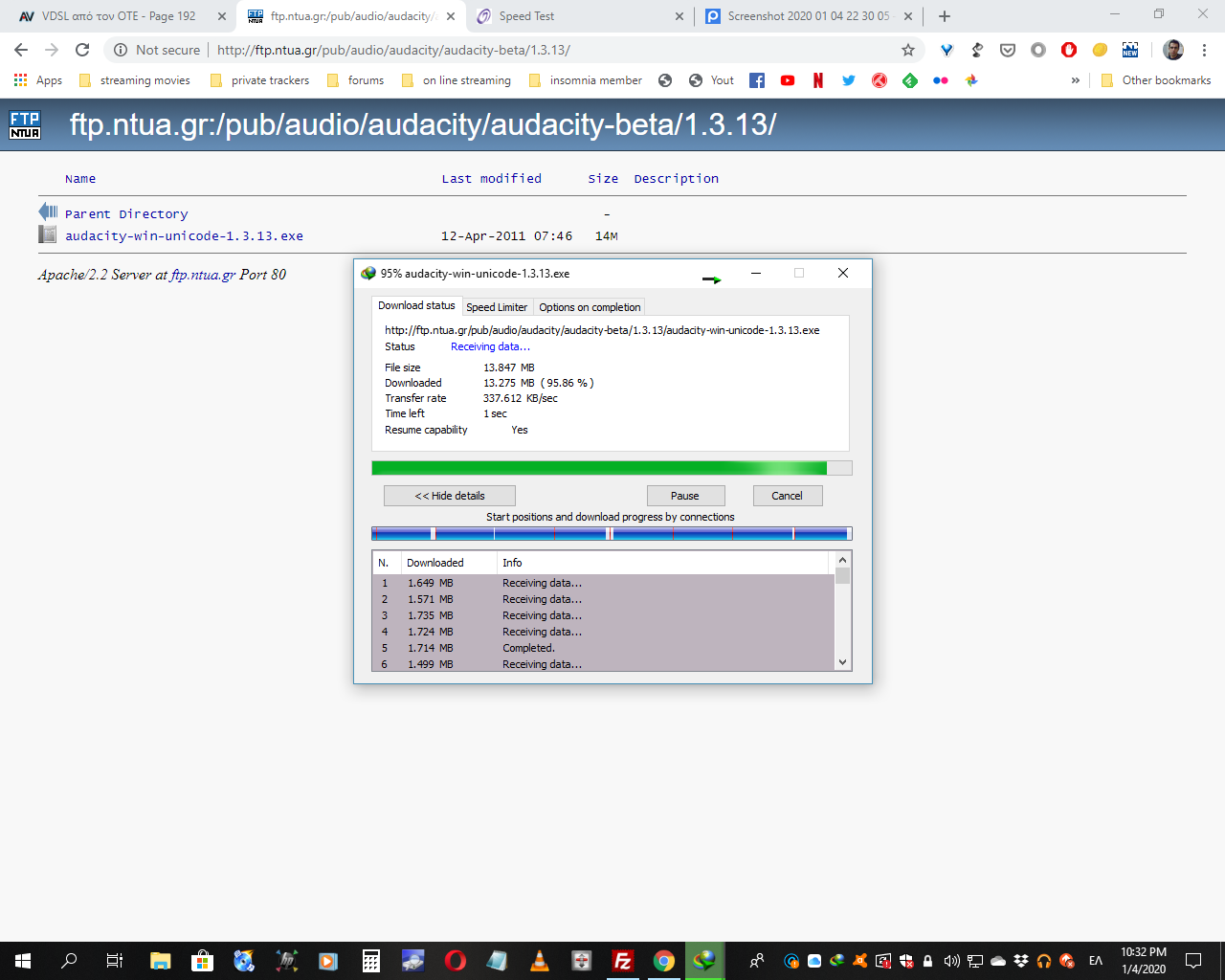Screen dimensions: 1225x980
Task: Bookmark this page with the star icon
Action: (x=908, y=50)
